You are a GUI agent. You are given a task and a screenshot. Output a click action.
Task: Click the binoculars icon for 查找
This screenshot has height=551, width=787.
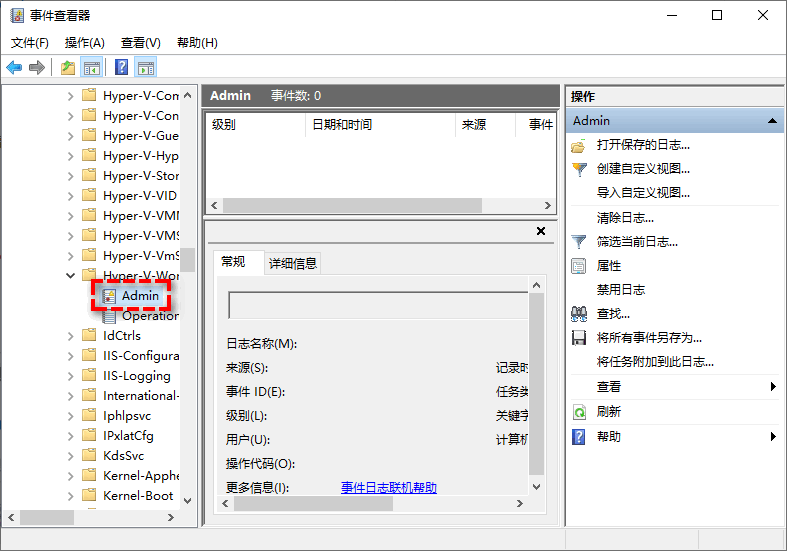point(578,314)
